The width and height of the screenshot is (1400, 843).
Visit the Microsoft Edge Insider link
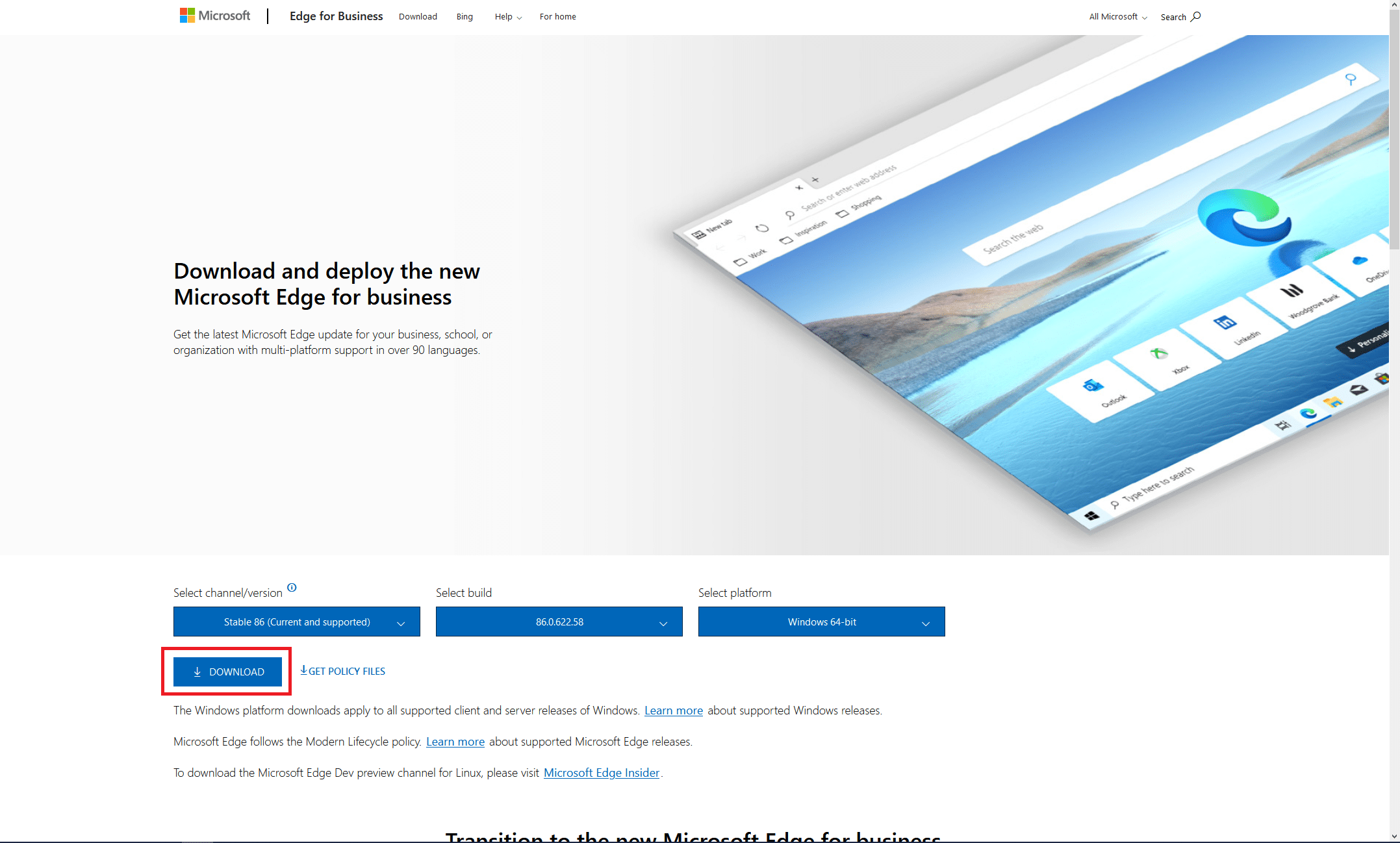602,773
